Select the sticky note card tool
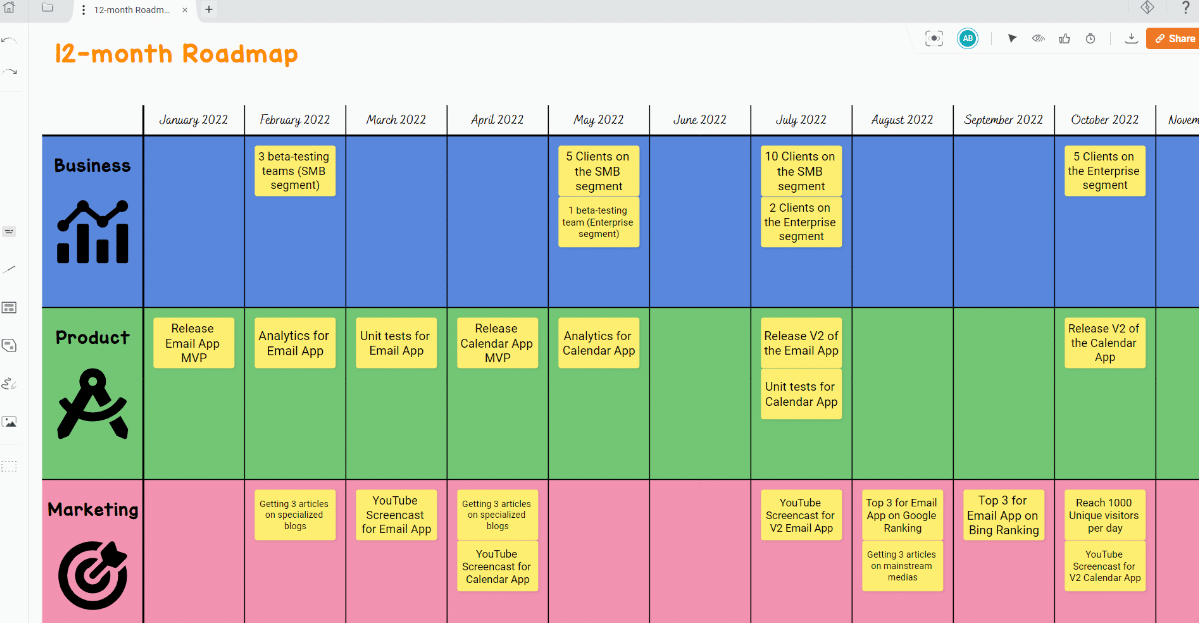 (x=9, y=345)
